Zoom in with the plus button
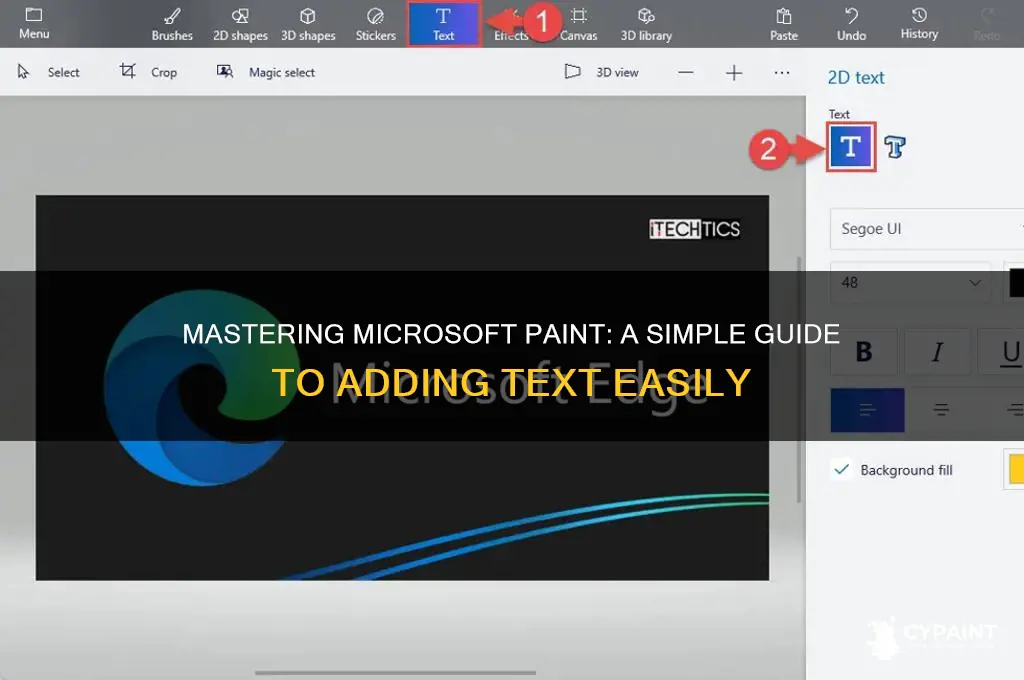This screenshot has height=680, width=1024. [734, 72]
